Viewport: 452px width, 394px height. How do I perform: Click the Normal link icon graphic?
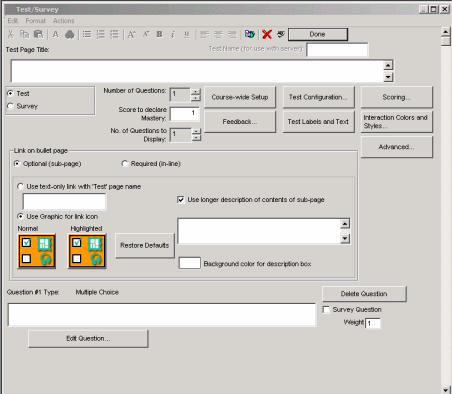37,251
